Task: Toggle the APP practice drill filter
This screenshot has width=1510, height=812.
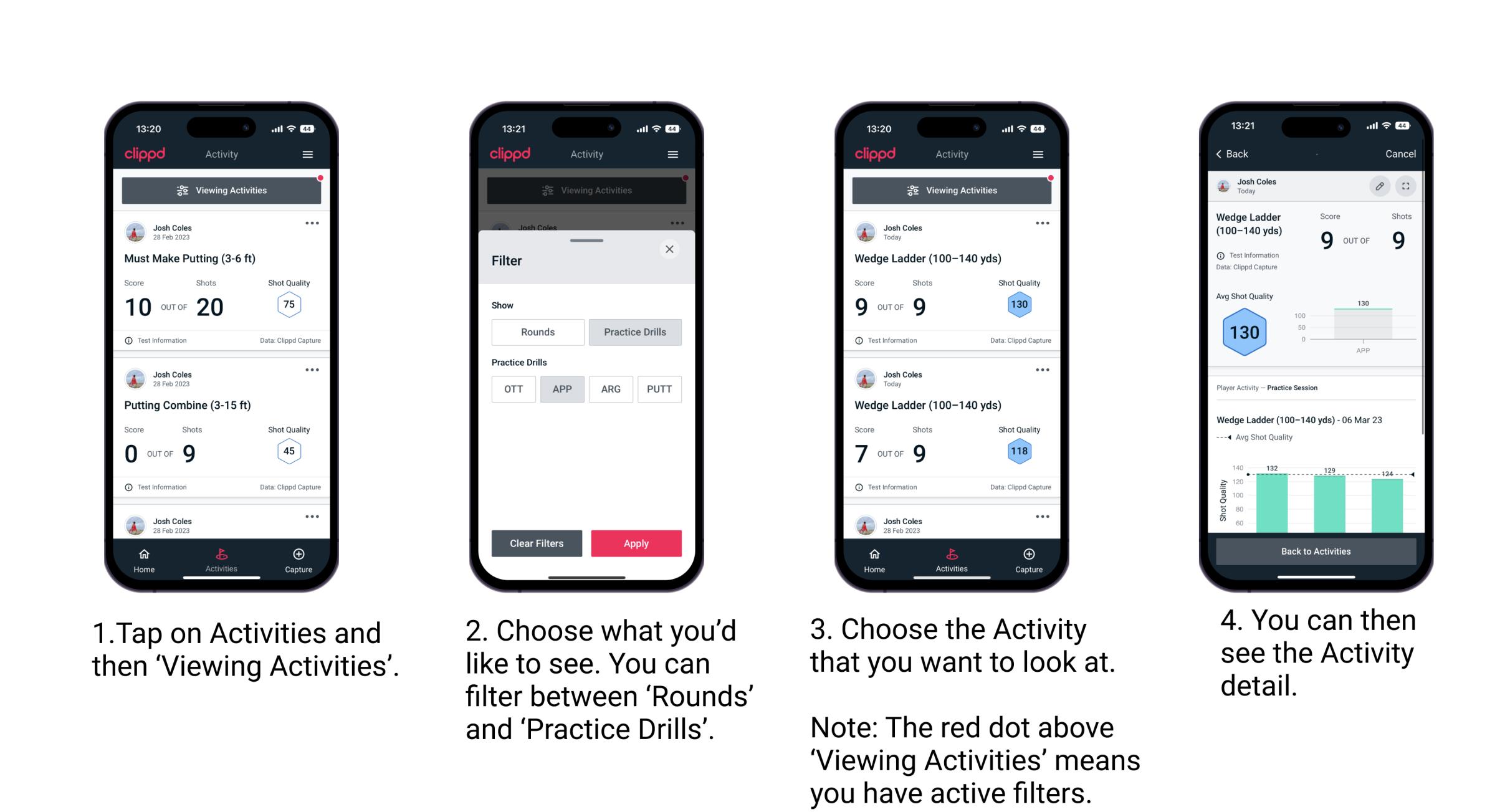Action: (560, 389)
